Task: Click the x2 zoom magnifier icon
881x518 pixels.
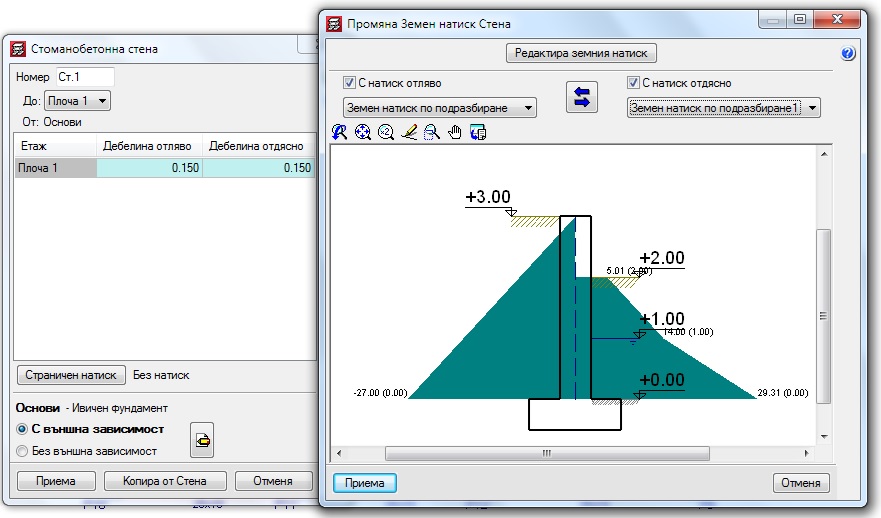Action: pos(385,132)
